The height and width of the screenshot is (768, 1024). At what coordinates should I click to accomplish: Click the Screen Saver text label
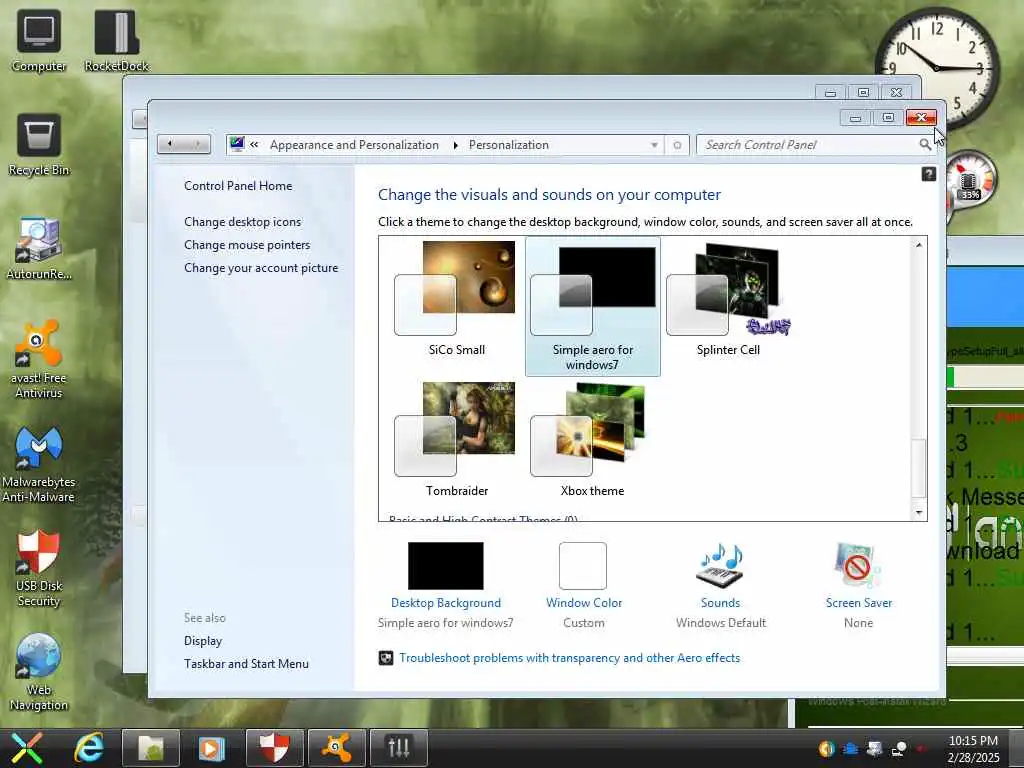pyautogui.click(x=858, y=603)
